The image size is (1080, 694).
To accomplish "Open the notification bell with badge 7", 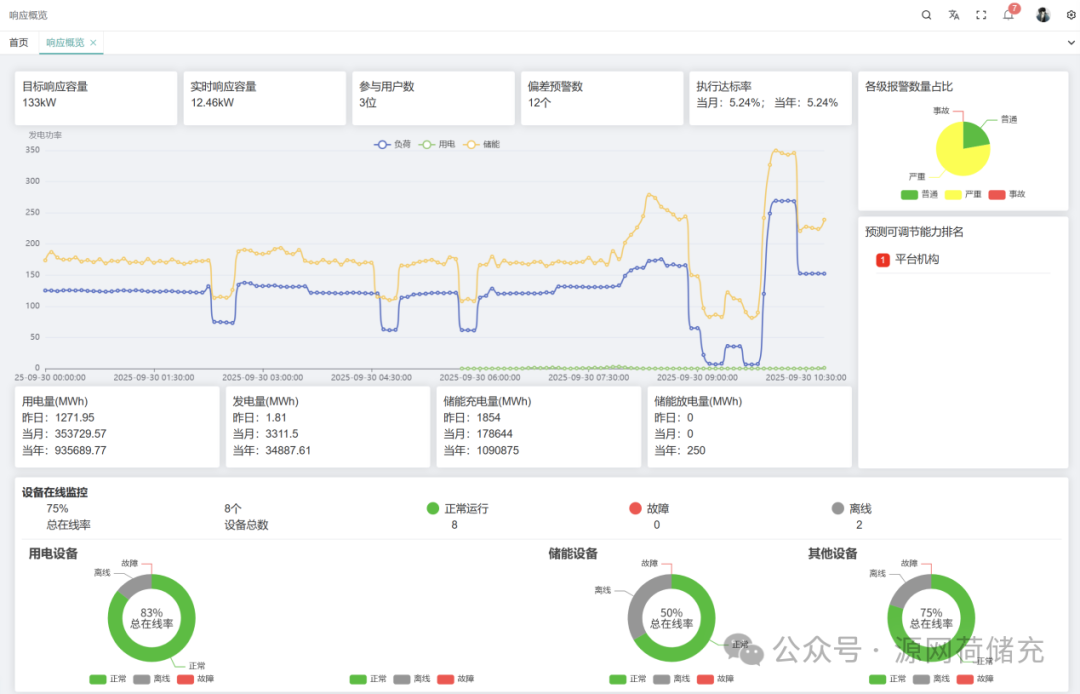I will coord(1009,15).
